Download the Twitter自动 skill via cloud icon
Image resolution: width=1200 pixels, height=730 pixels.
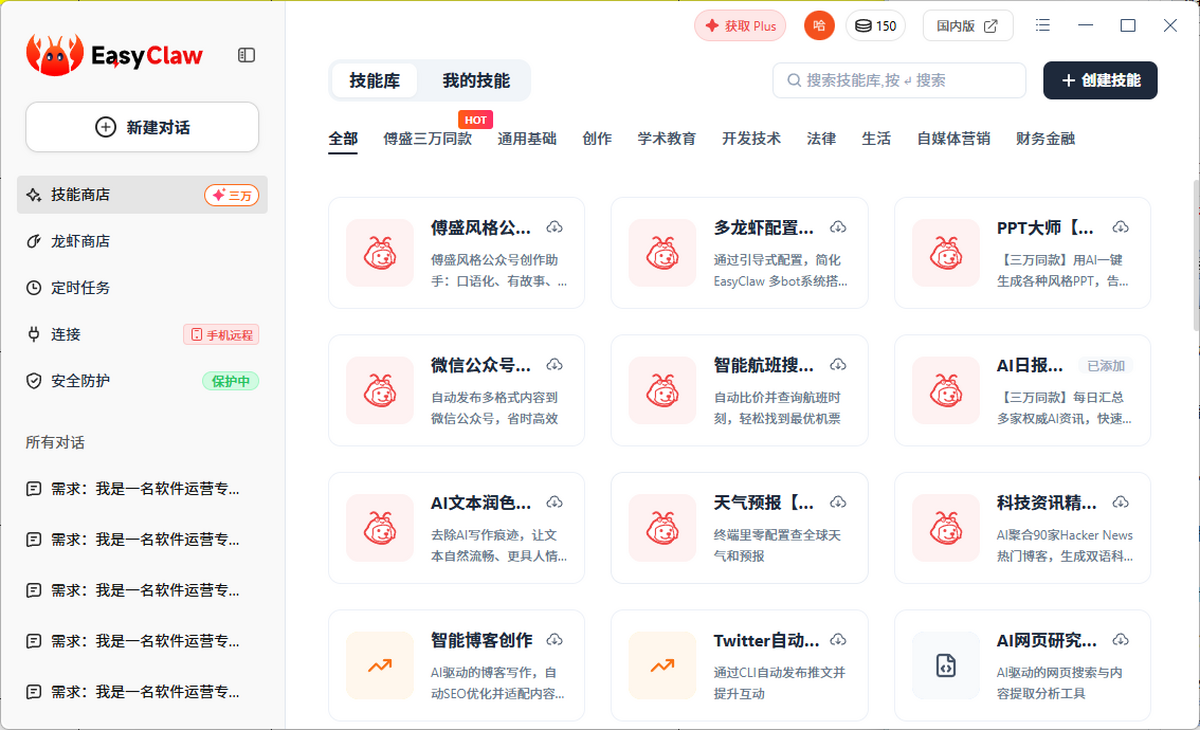[838, 640]
